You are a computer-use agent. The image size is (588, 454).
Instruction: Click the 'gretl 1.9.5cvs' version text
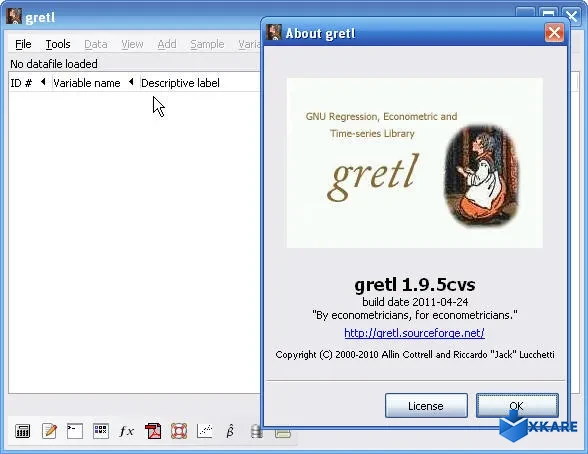[415, 285]
